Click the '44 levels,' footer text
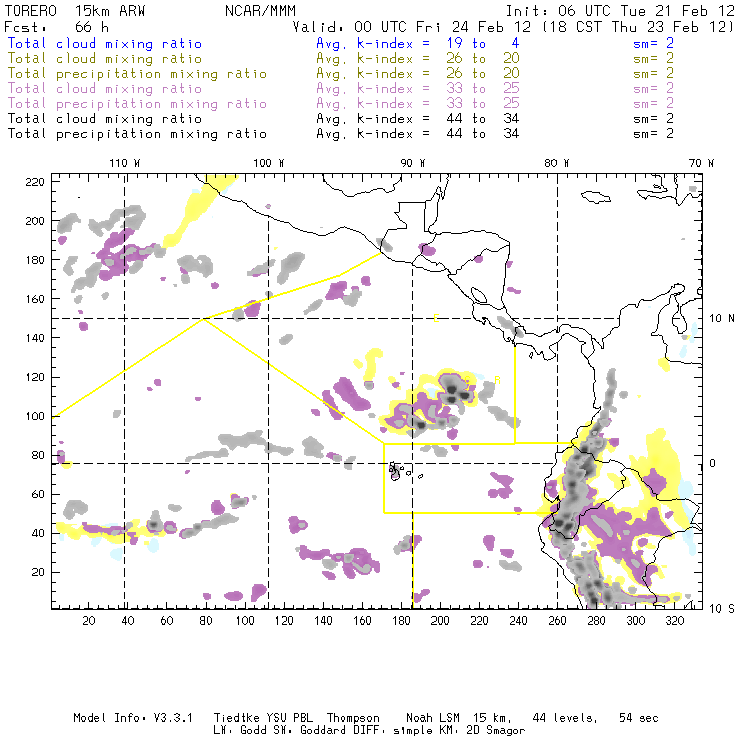This screenshot has width=740, height=740. pos(565,718)
